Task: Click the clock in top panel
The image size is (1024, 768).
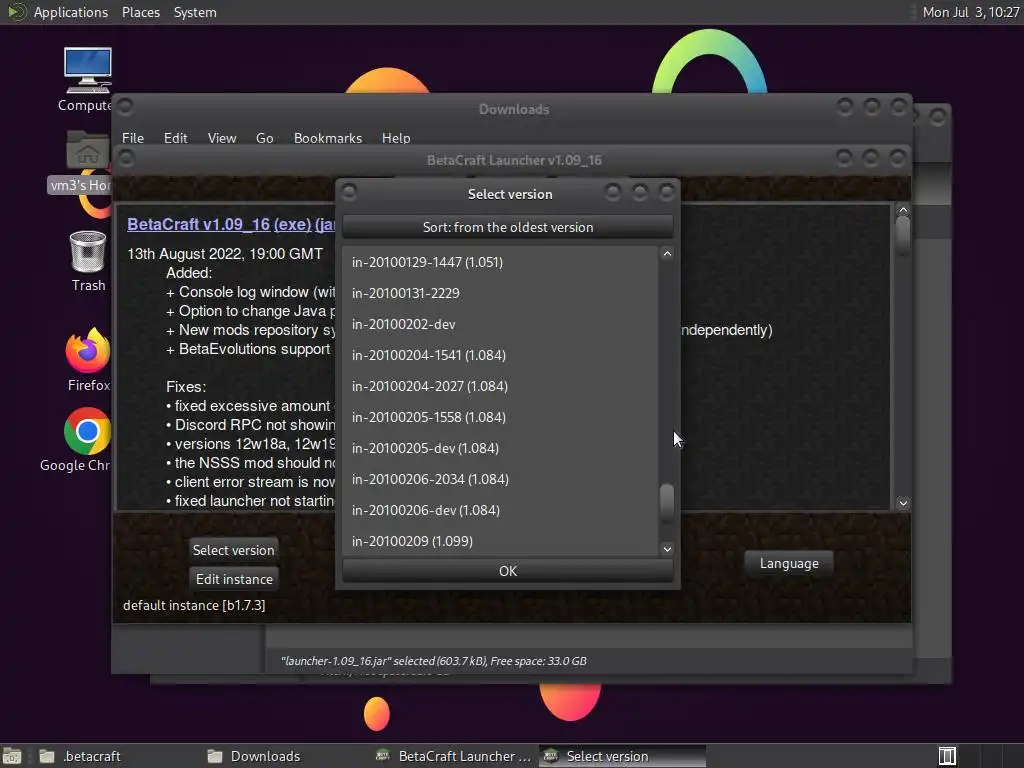Action: (x=970, y=12)
